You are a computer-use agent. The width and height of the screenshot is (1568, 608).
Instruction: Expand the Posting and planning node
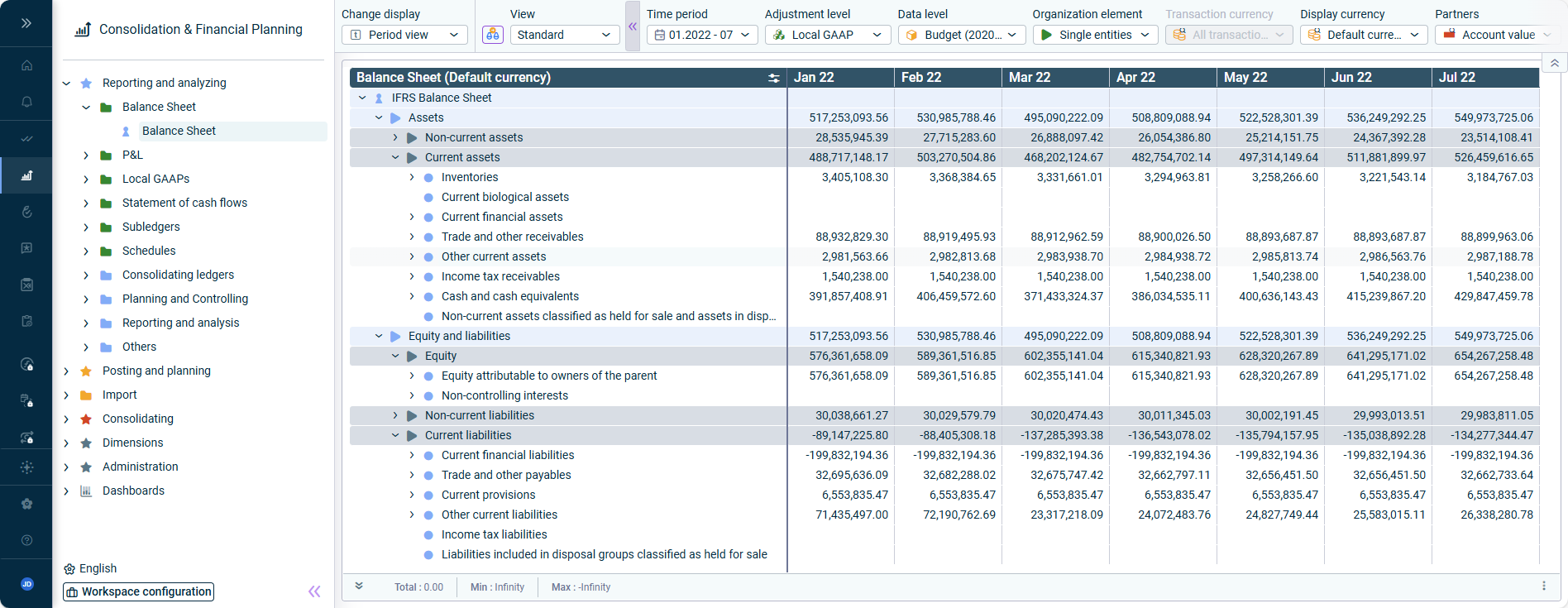point(67,371)
